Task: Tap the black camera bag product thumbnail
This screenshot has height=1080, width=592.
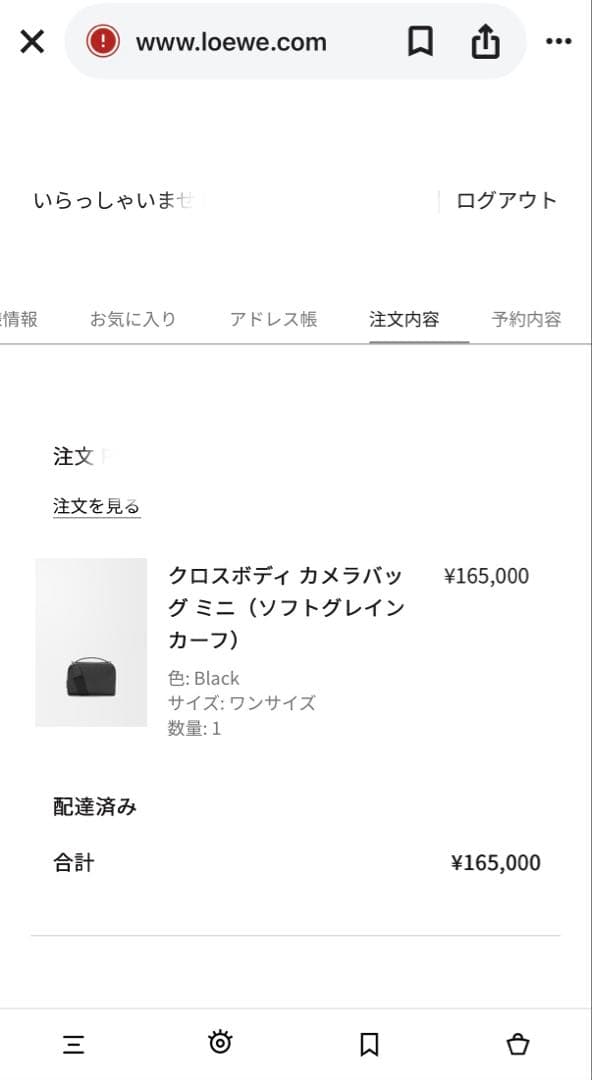Action: pos(92,643)
